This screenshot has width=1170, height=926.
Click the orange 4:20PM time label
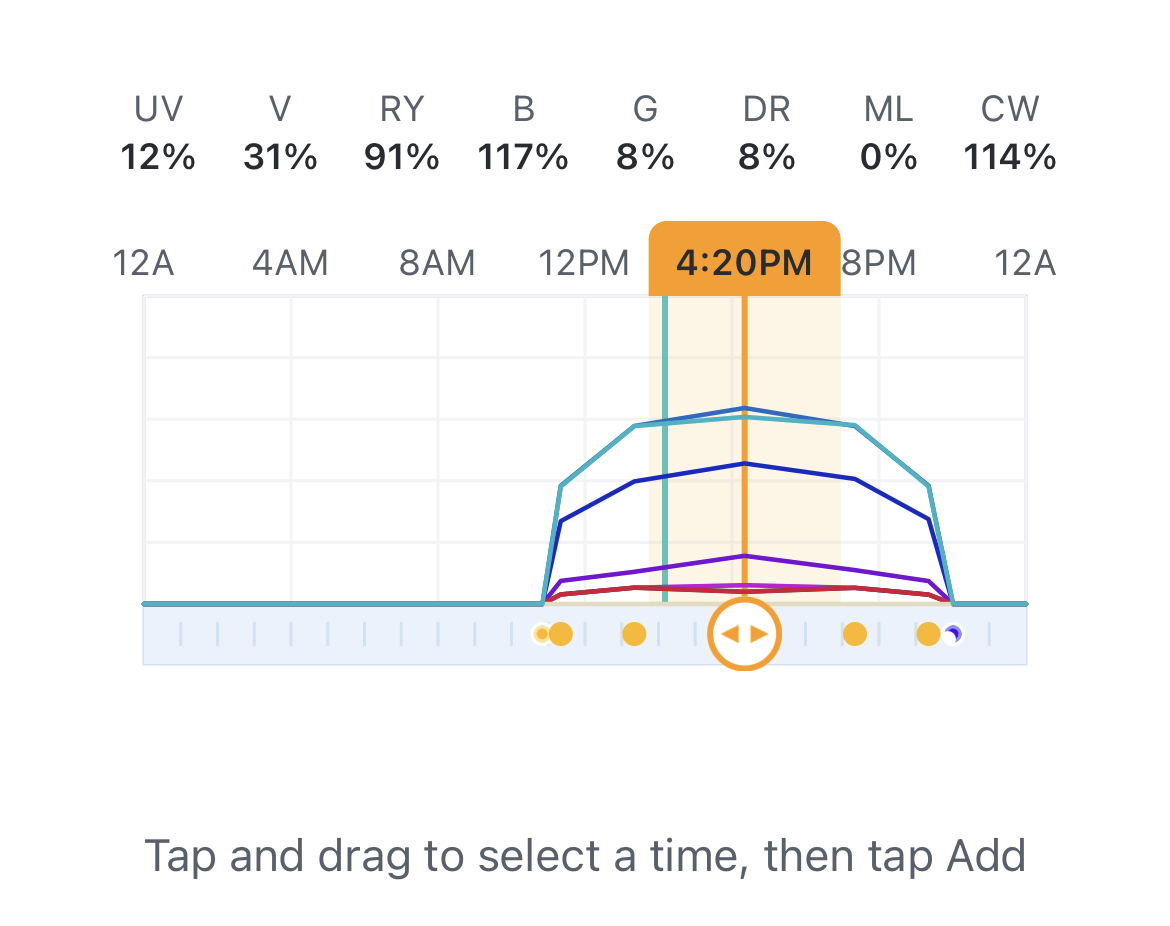[744, 263]
